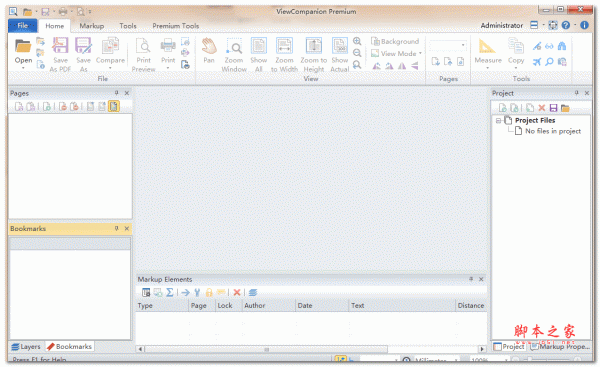Click Zoom to Height
The width and height of the screenshot is (600, 367).
tap(313, 46)
